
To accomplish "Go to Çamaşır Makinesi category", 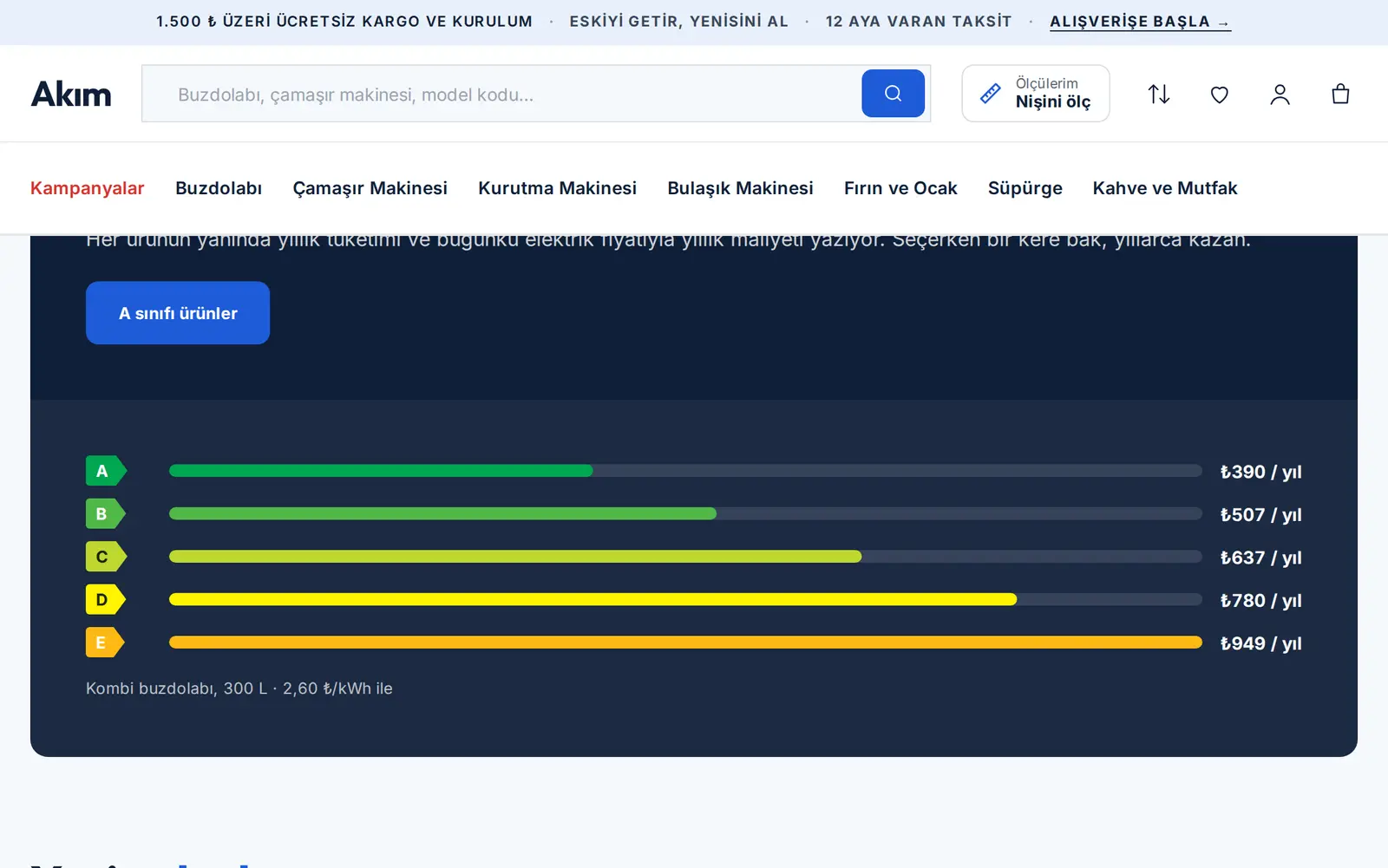I will (370, 188).
